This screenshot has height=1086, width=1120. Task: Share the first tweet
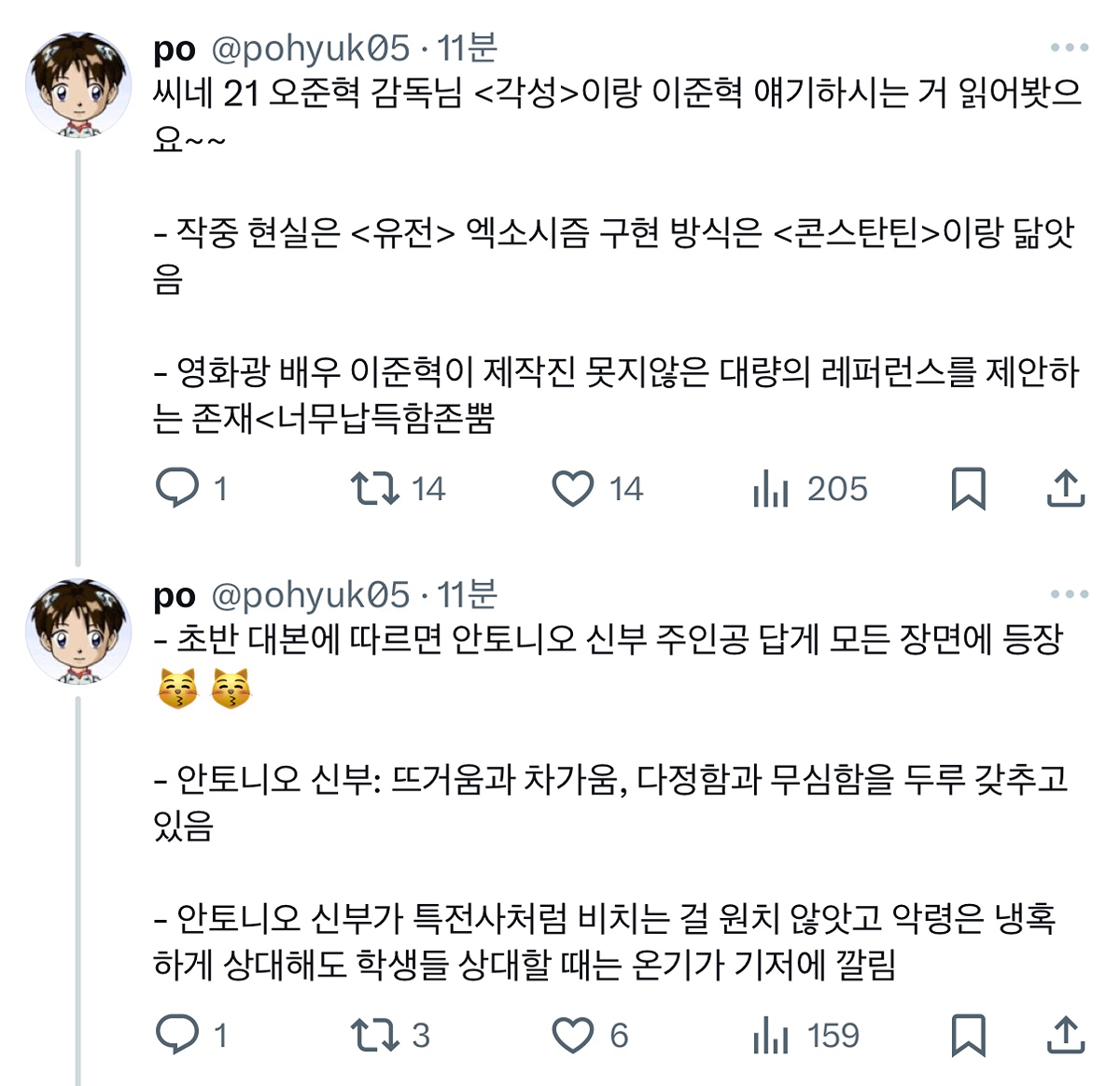pos(1065,488)
